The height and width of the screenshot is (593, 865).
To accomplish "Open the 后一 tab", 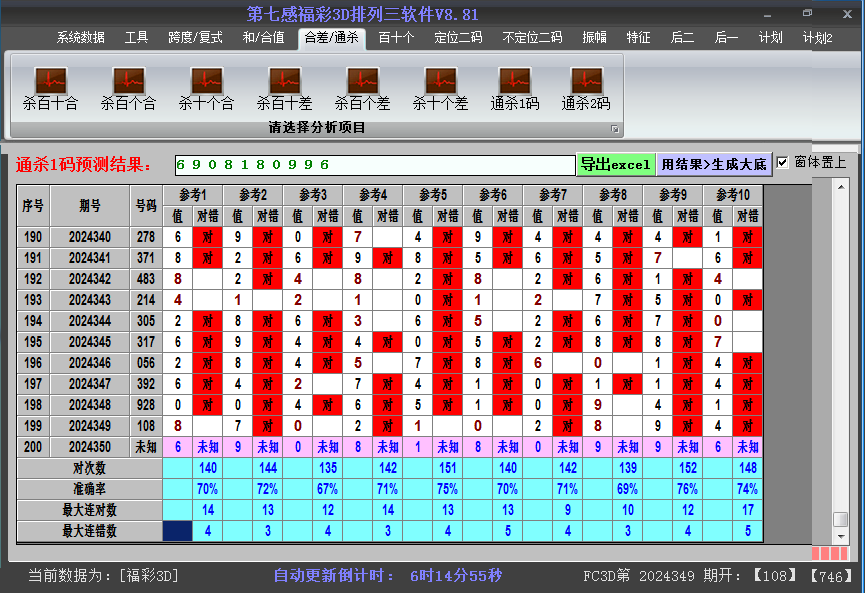I will click(726, 38).
